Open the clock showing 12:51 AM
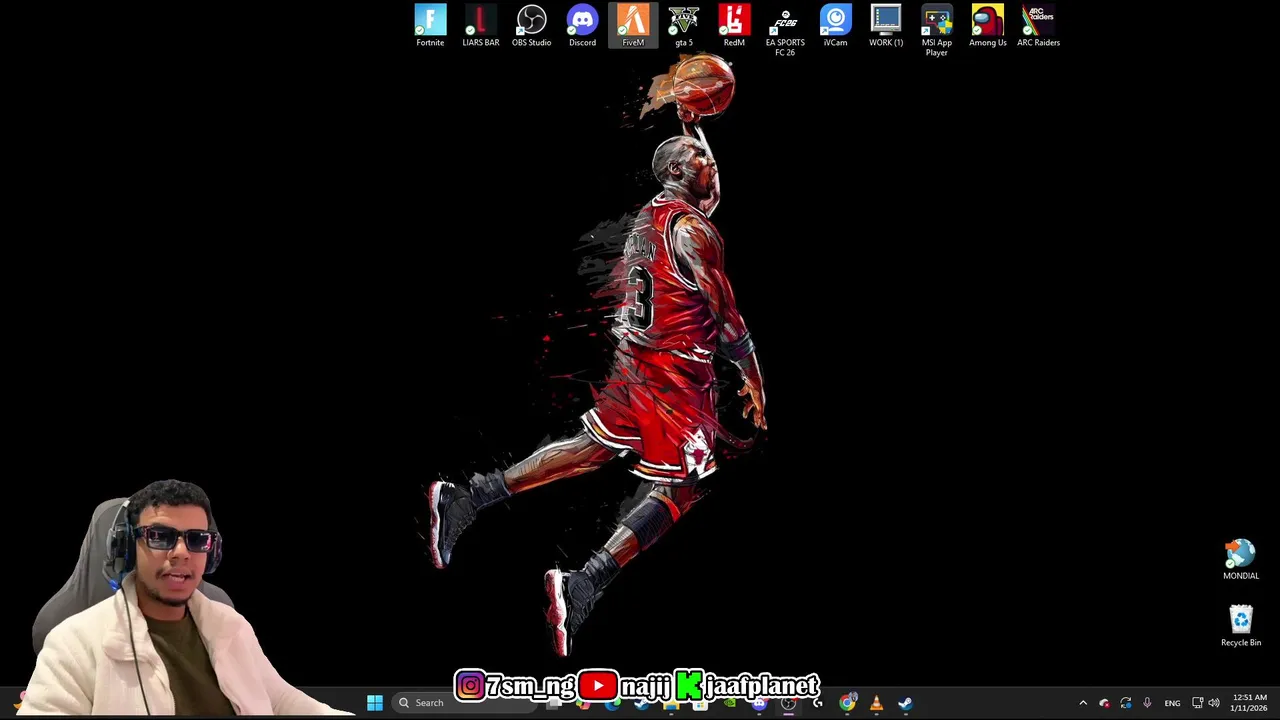This screenshot has width=1280, height=720. 1249,703
